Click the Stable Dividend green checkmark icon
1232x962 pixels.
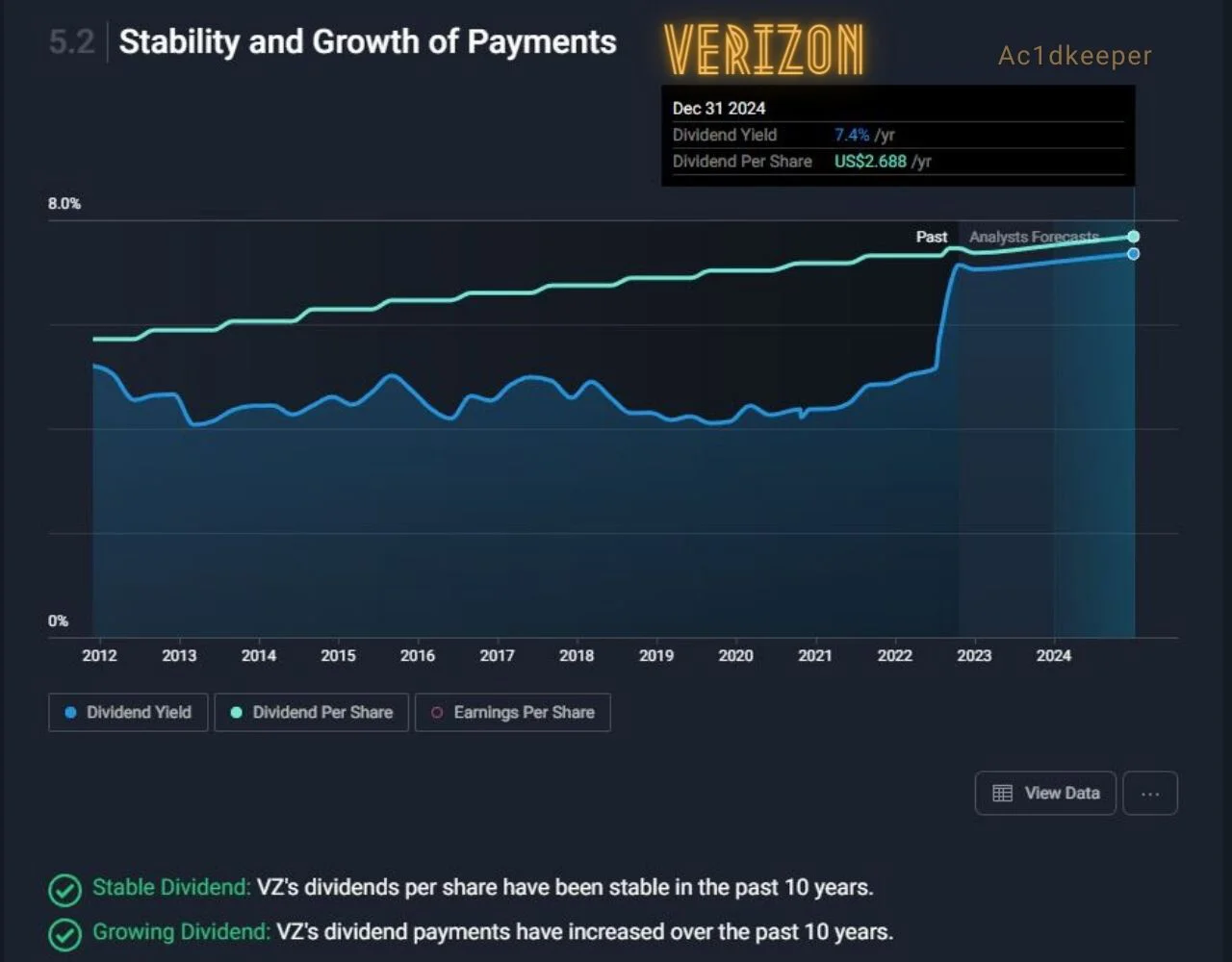tap(64, 889)
